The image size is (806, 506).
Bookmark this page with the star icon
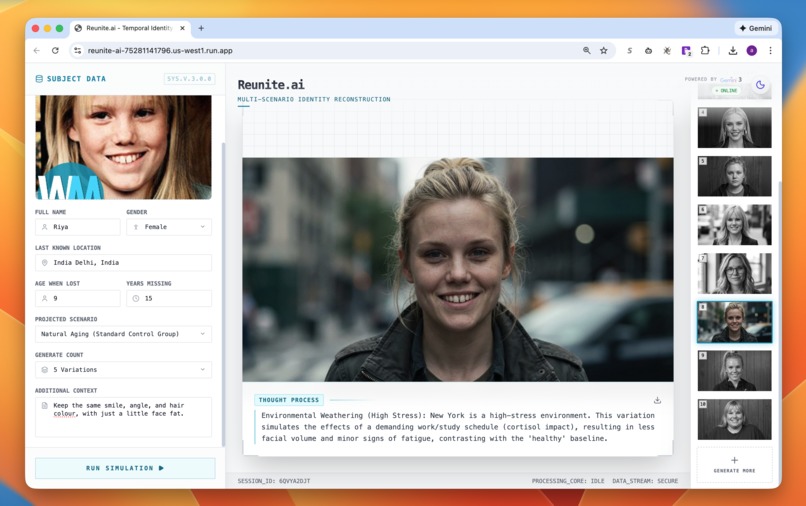click(603, 50)
